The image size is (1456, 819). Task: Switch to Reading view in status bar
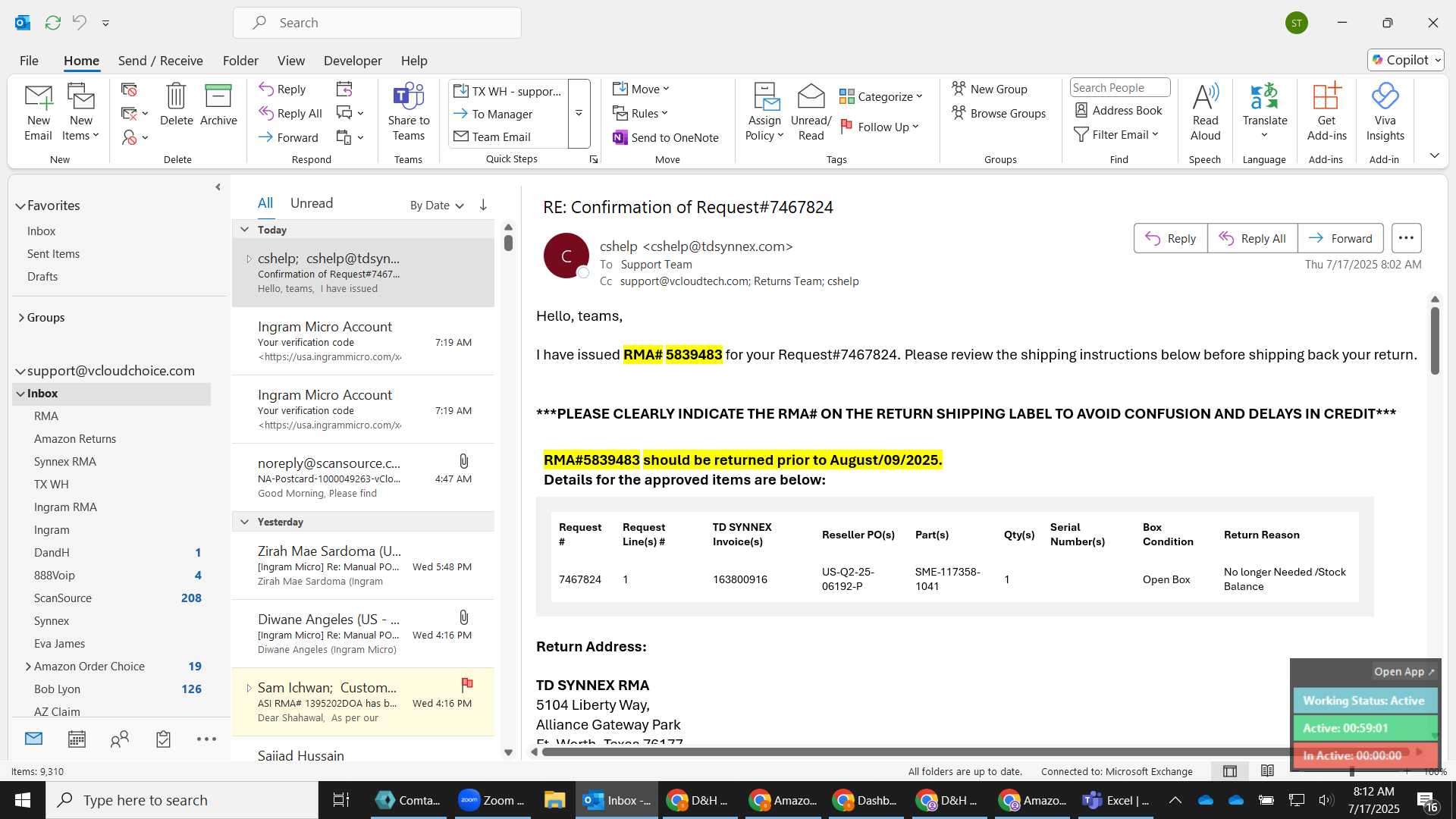[x=1267, y=771]
